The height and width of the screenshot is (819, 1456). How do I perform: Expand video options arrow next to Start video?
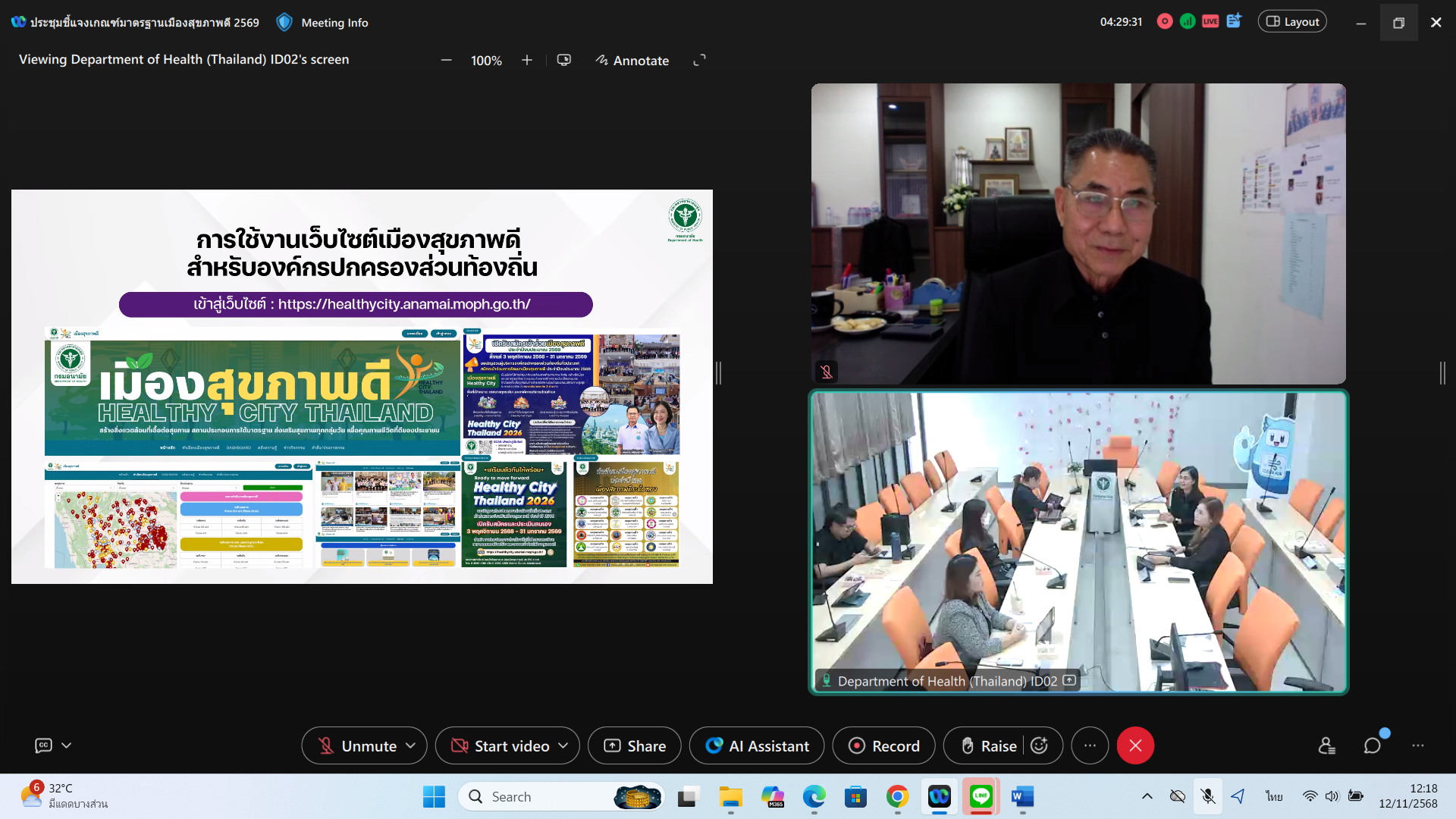click(563, 746)
